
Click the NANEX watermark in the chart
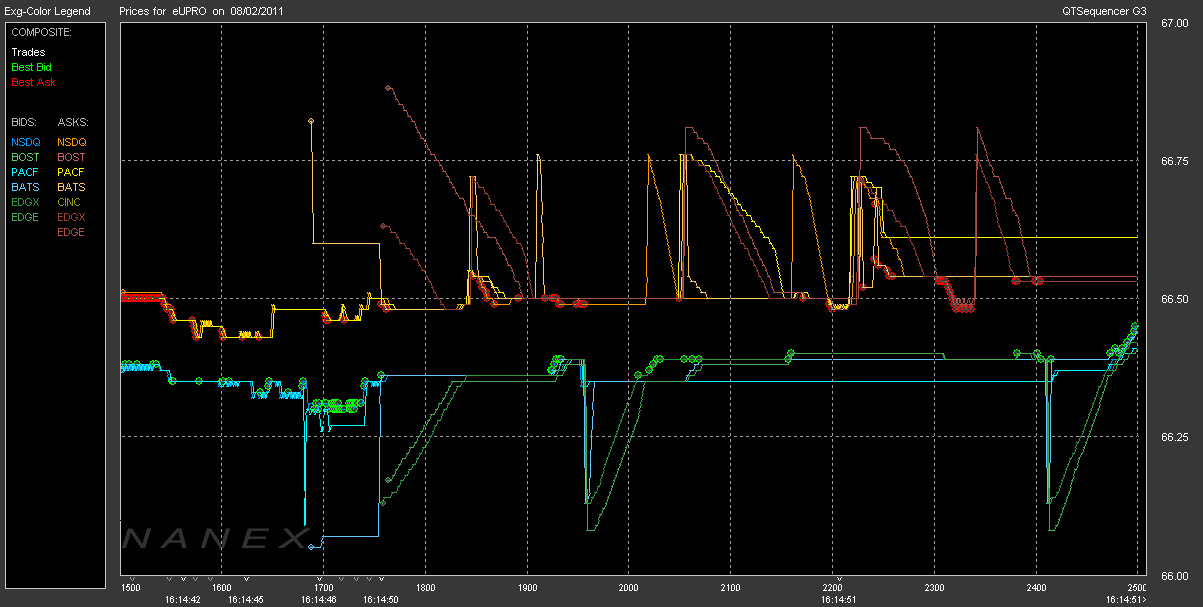215,539
